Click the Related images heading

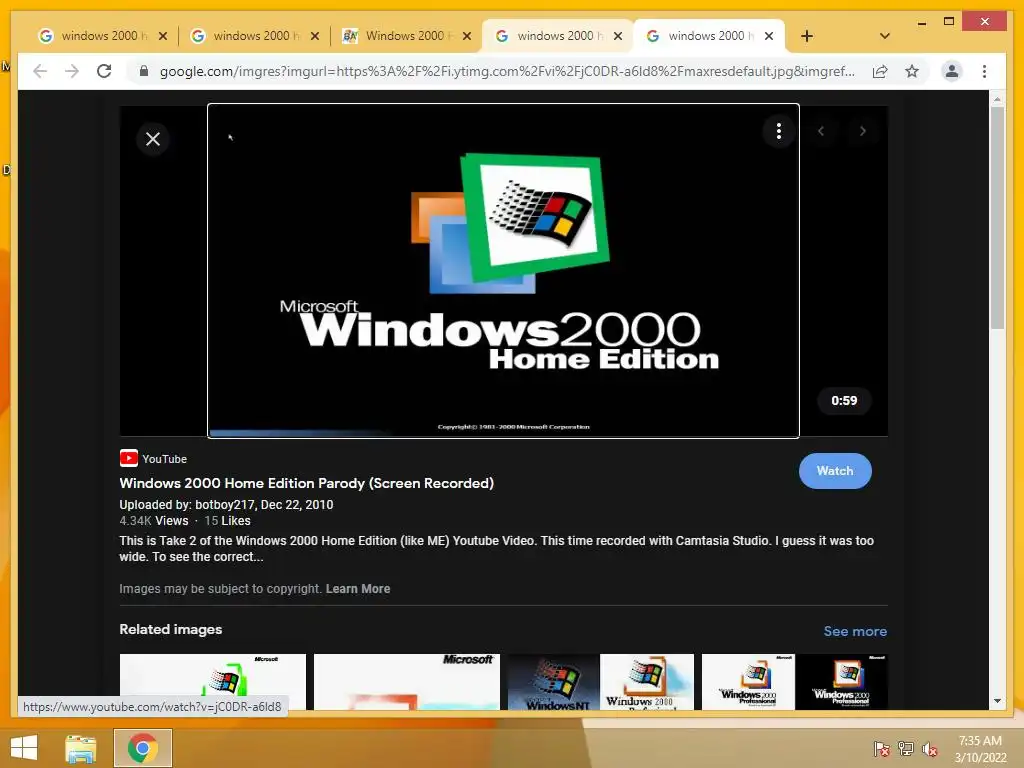[170, 630]
